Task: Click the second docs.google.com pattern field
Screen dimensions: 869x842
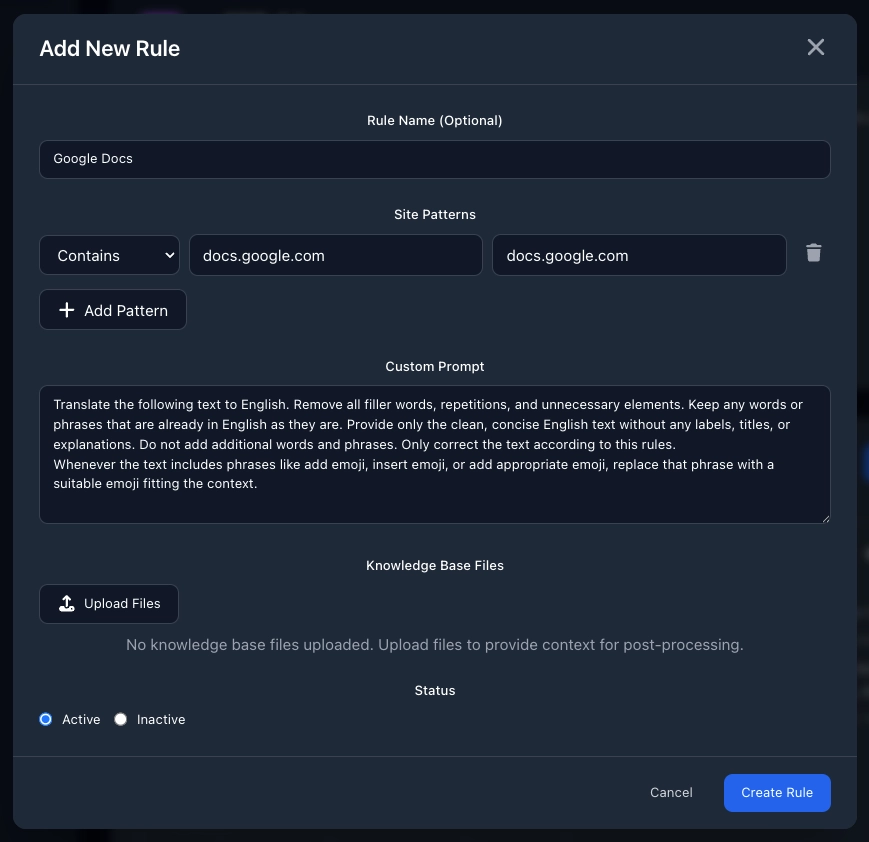Action: click(639, 255)
